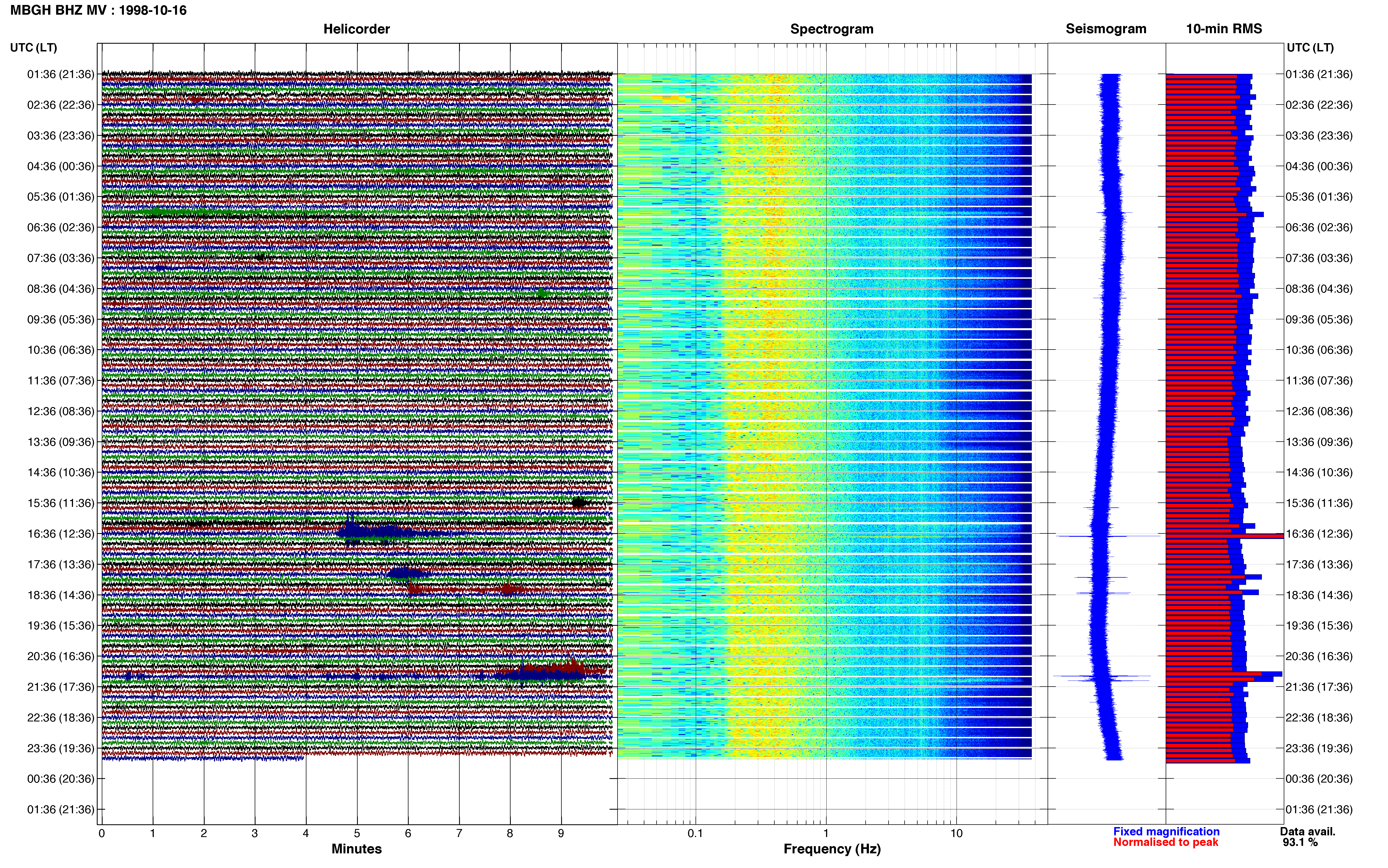Click the 93.1 % data availability value
This screenshot has width=1388, height=868.
[1300, 842]
